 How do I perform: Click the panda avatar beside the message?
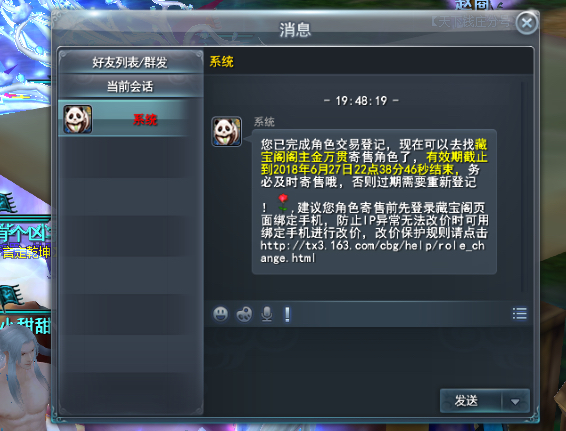pos(226,131)
